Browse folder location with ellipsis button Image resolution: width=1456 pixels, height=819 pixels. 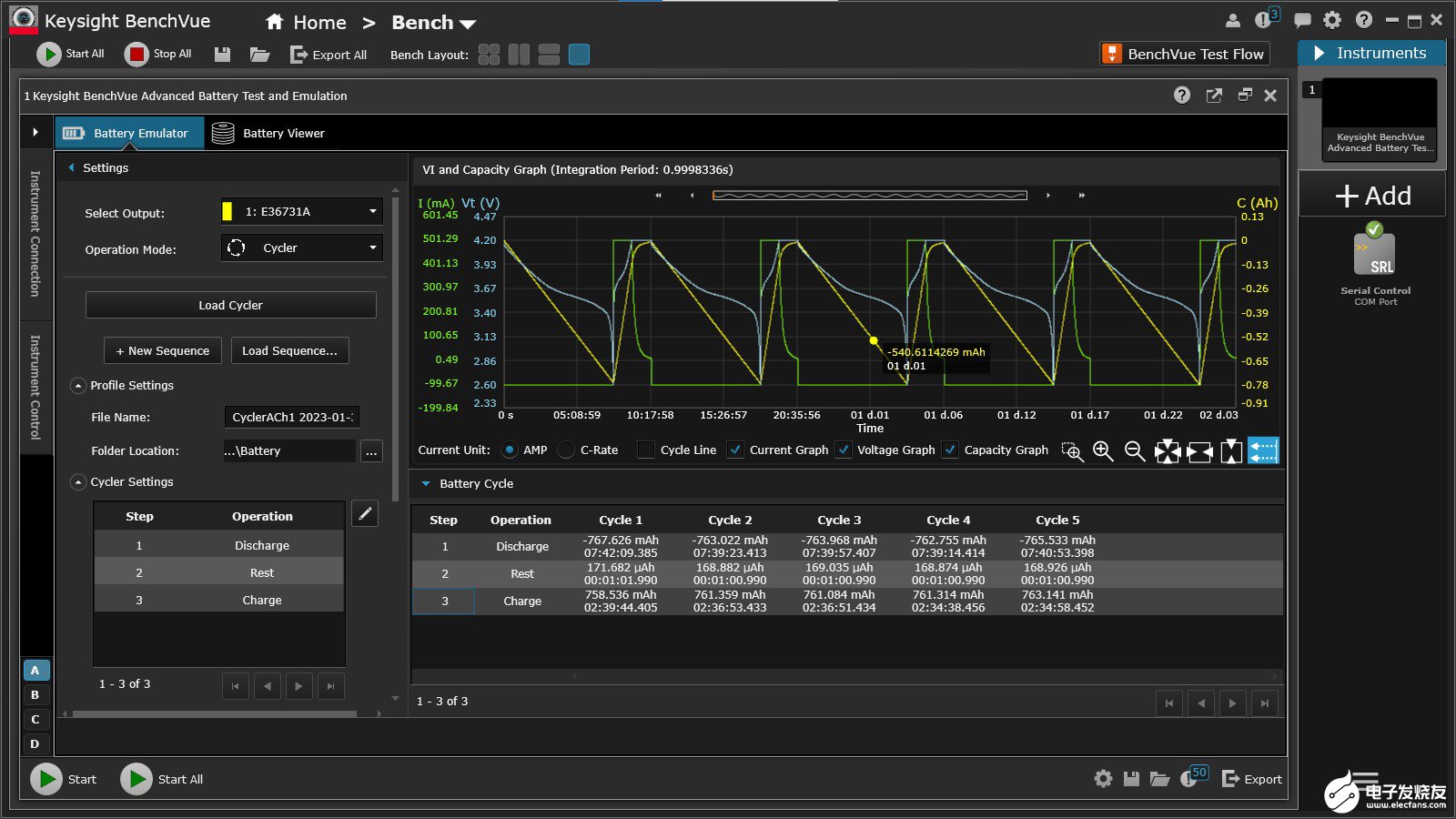pos(371,451)
